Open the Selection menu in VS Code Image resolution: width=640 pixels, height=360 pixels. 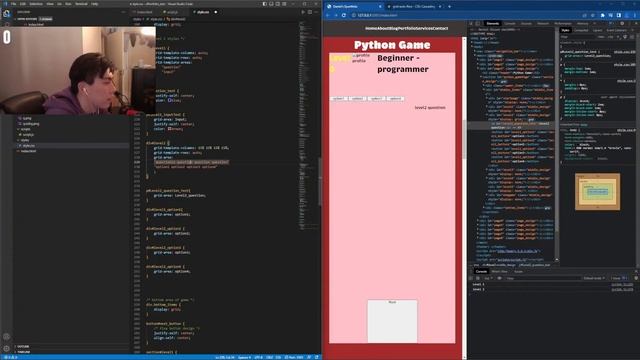click(x=36, y=4)
